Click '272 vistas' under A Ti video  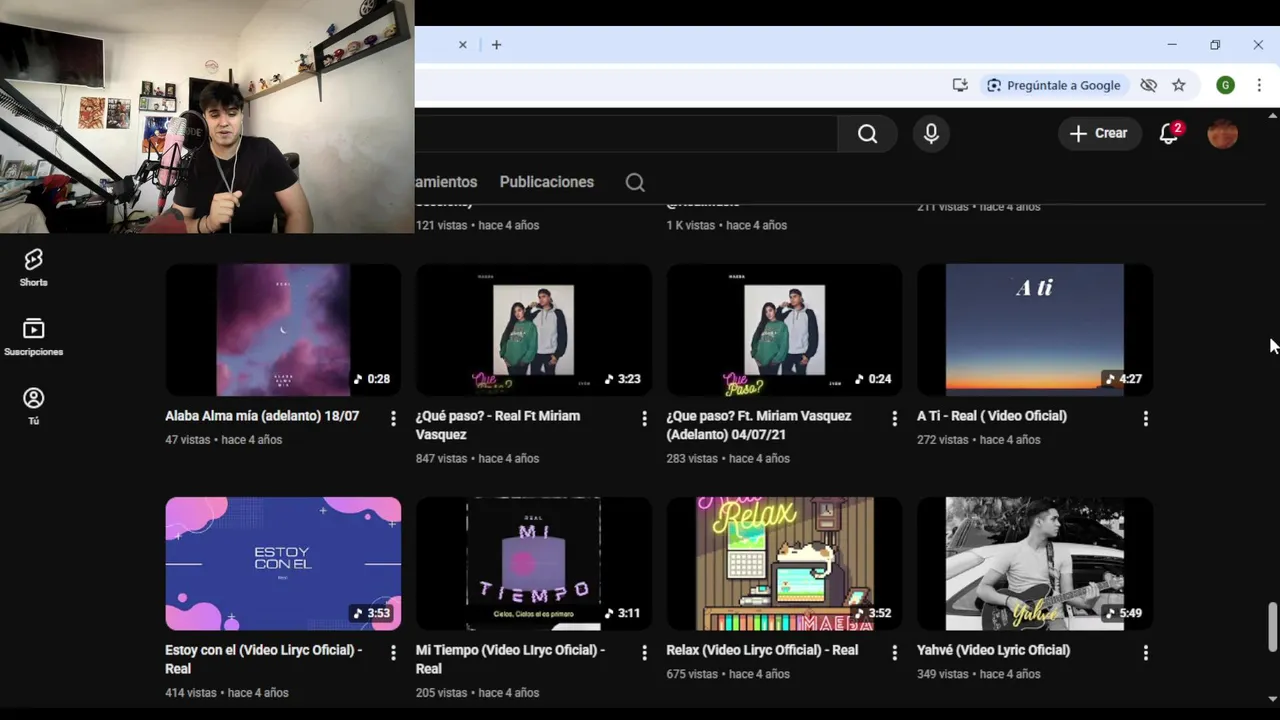[943, 440]
